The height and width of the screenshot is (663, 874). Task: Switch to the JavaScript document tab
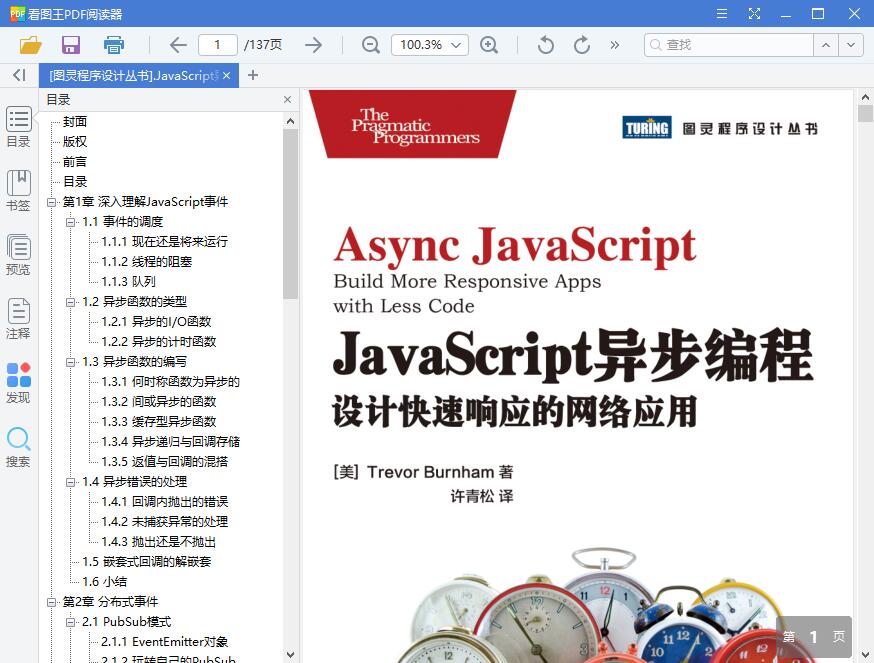point(134,75)
